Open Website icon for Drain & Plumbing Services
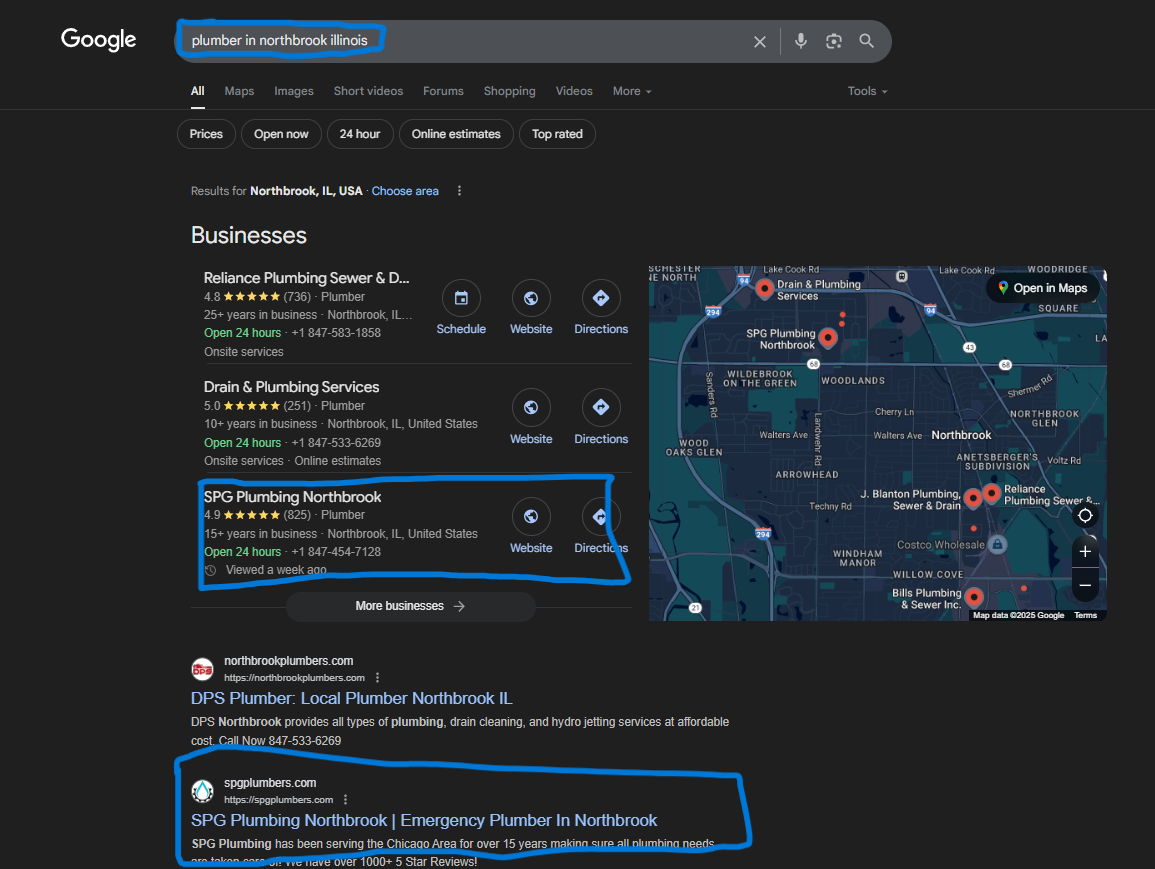This screenshot has width=1155, height=869. (x=531, y=407)
